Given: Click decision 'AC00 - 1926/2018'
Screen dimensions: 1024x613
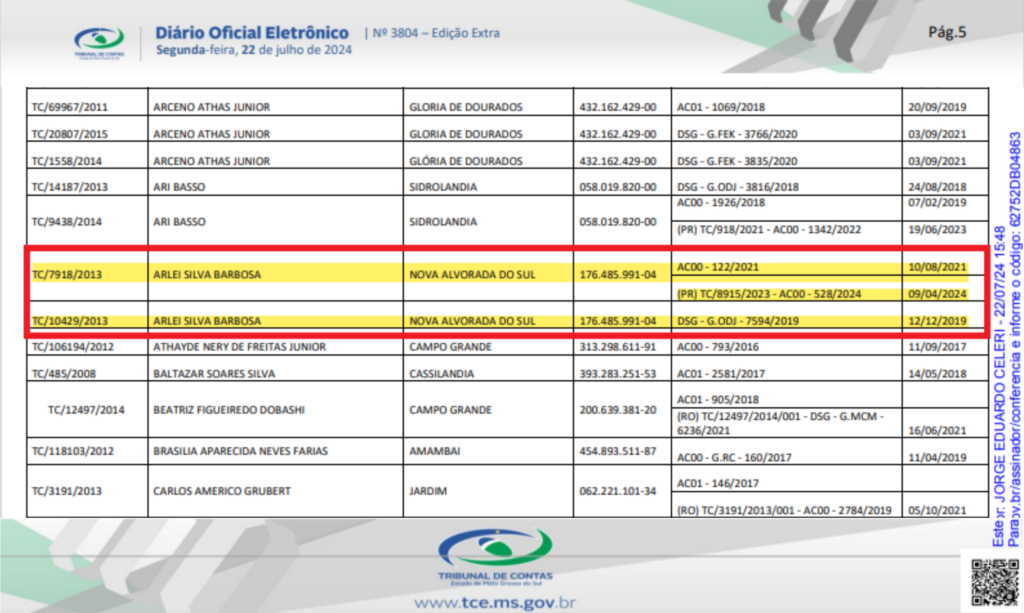Looking at the screenshot, I should [x=721, y=203].
